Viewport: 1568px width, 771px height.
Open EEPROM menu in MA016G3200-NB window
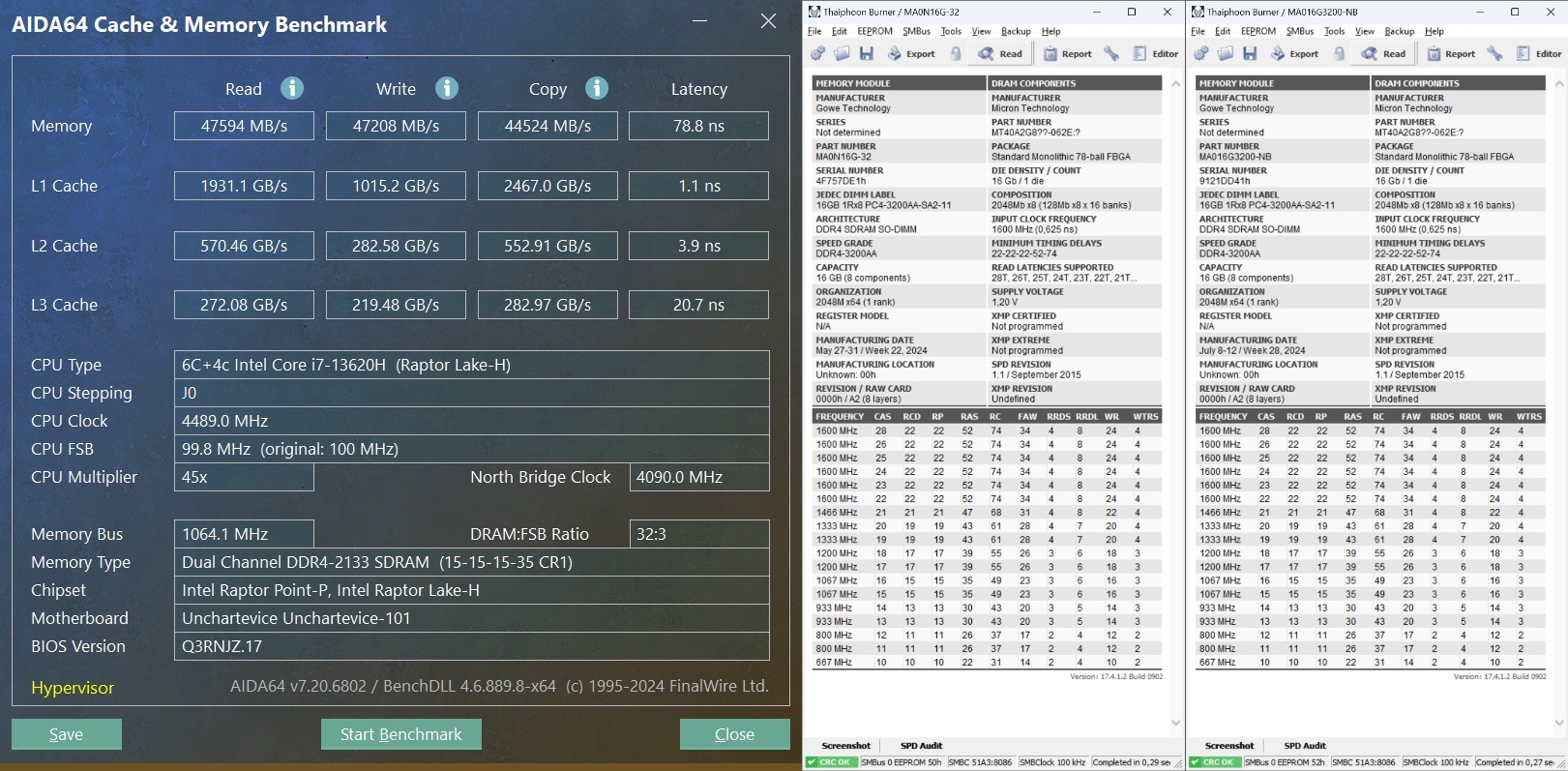point(1258,31)
